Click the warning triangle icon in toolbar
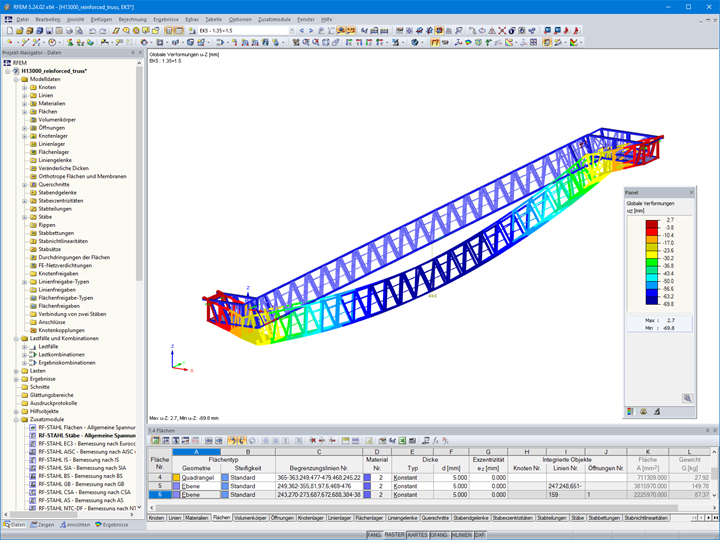Screen dimensions: 720x540 coord(492,31)
